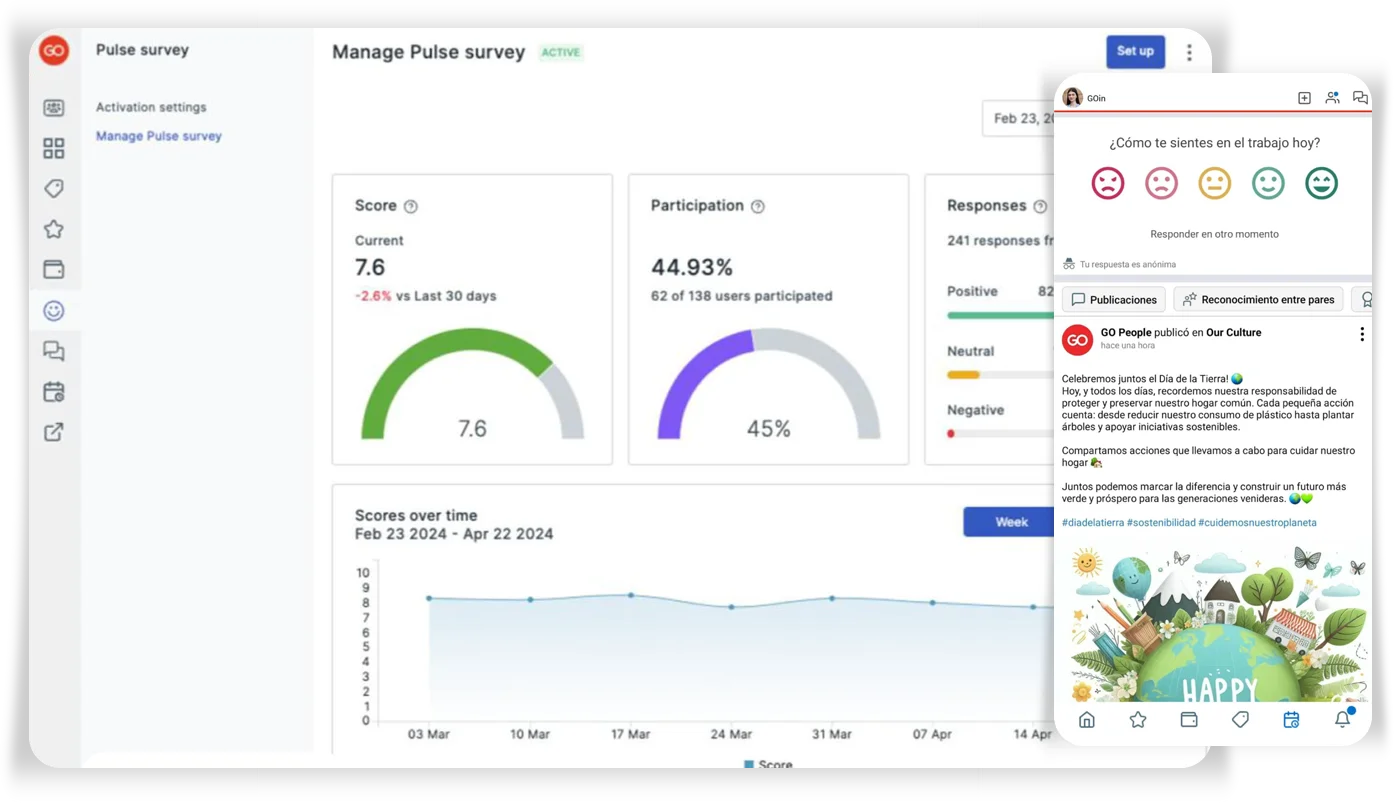Select the Week view button
This screenshot has height=803, width=1394.
(x=1010, y=522)
